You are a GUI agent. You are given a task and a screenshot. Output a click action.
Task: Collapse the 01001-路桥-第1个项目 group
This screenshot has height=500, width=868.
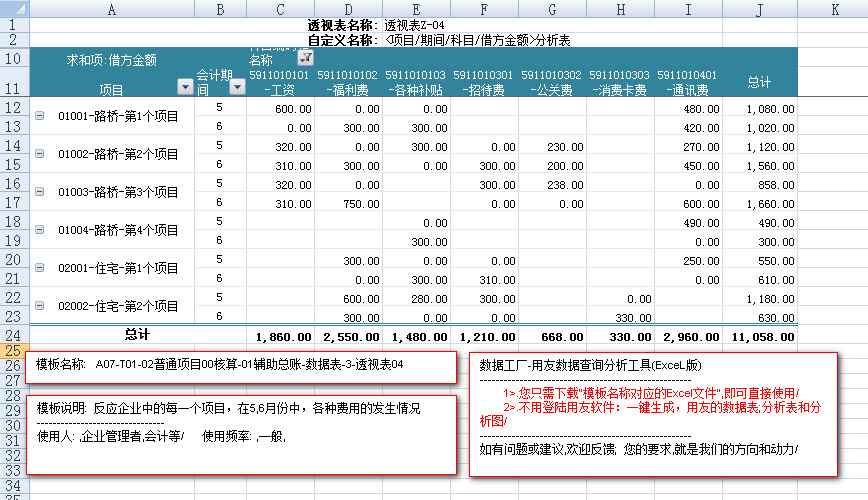[39, 116]
